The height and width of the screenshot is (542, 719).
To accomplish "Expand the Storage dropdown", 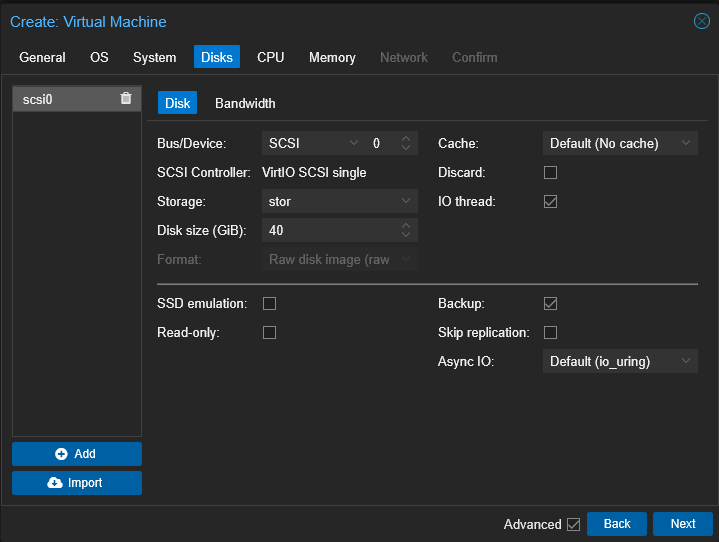I will (339, 202).
